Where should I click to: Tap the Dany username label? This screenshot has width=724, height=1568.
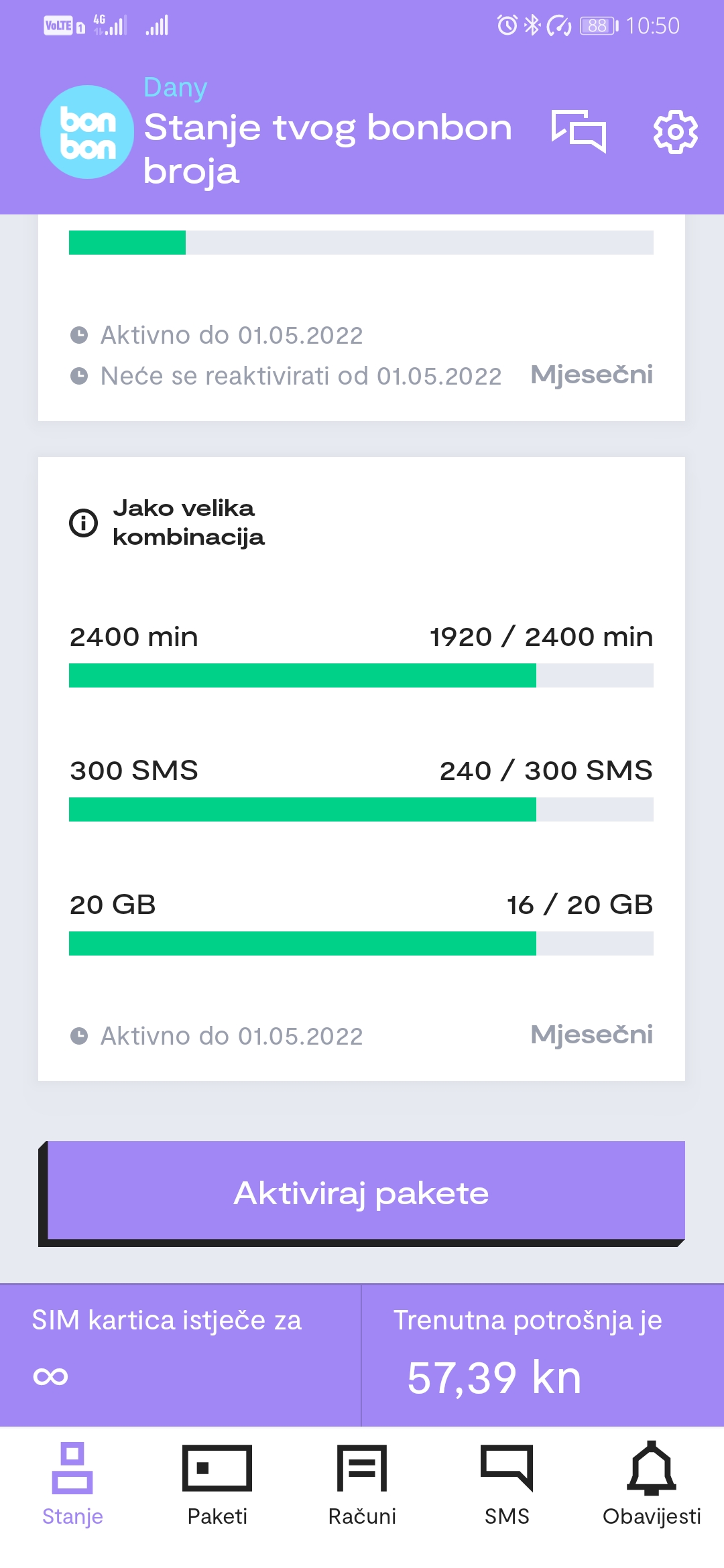(x=176, y=88)
